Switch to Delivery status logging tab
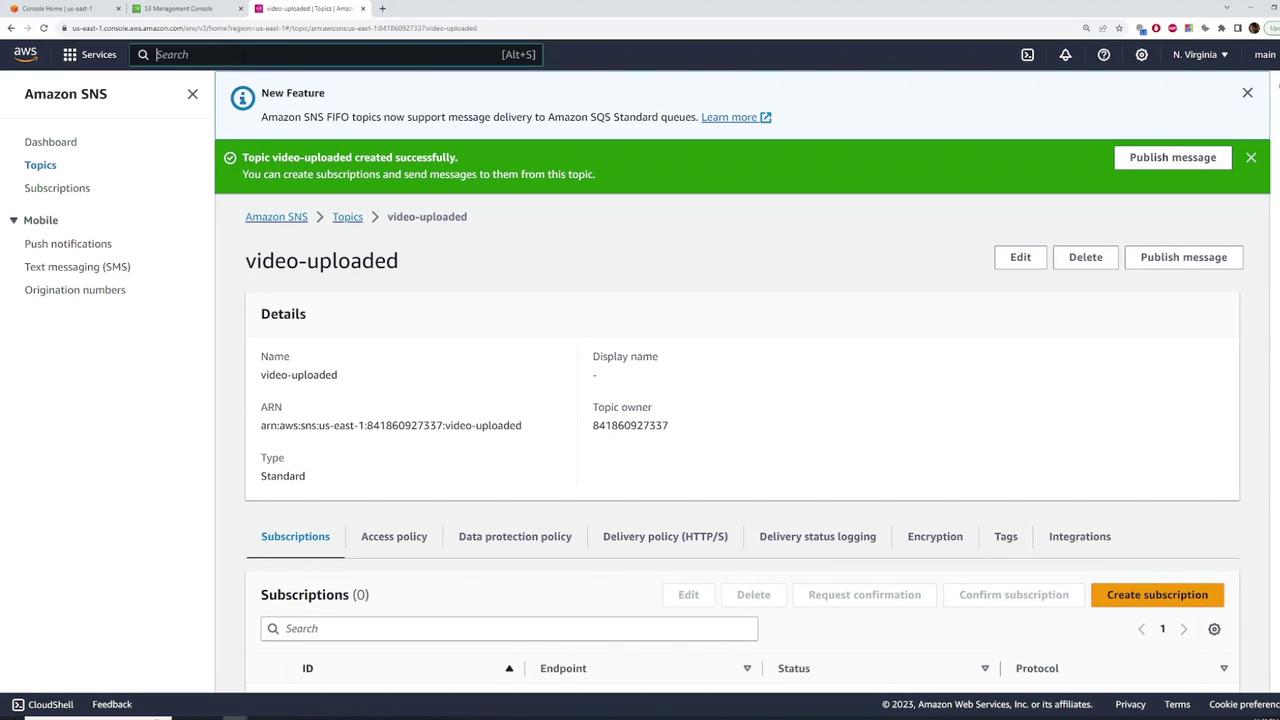This screenshot has height=720, width=1280. pos(817,537)
